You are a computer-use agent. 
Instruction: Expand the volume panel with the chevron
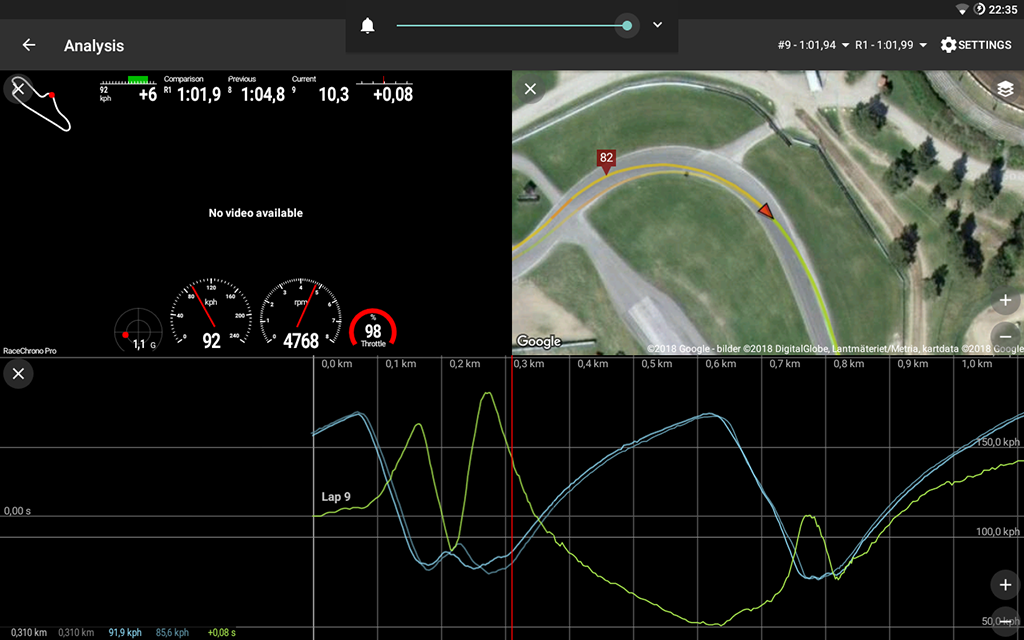pos(657,25)
